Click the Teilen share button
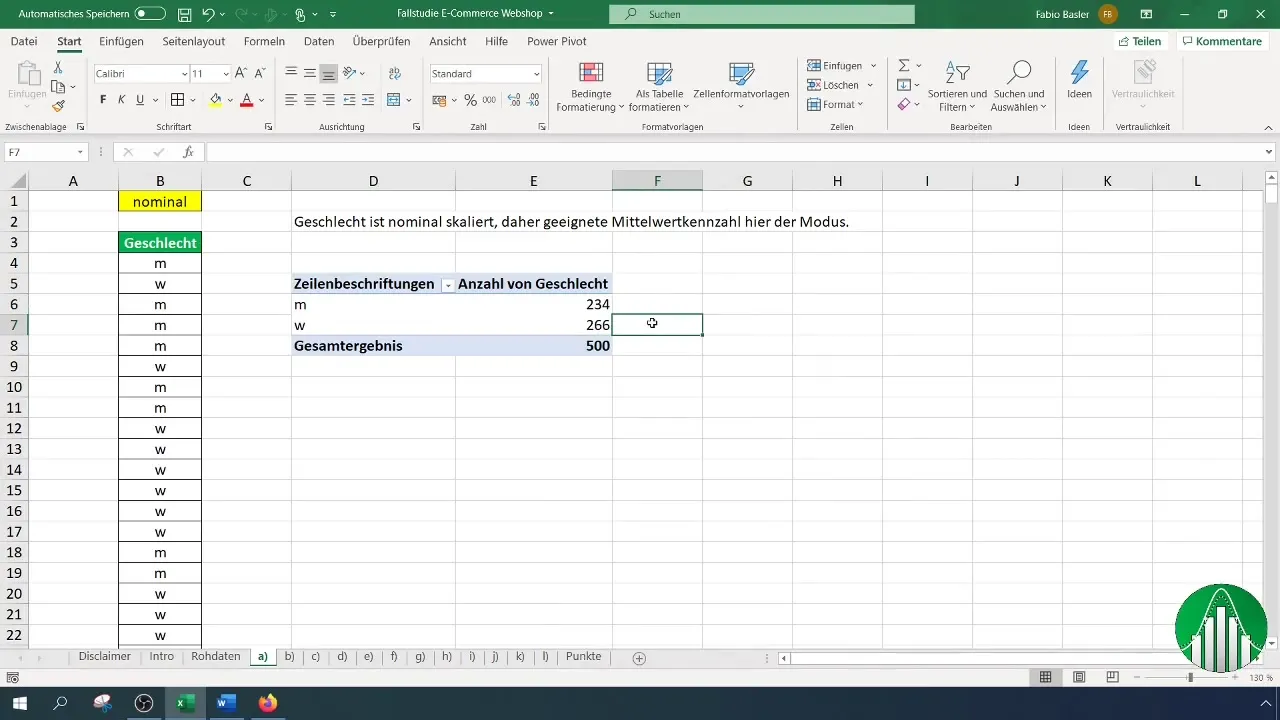Viewport: 1280px width, 720px height. [x=1139, y=41]
